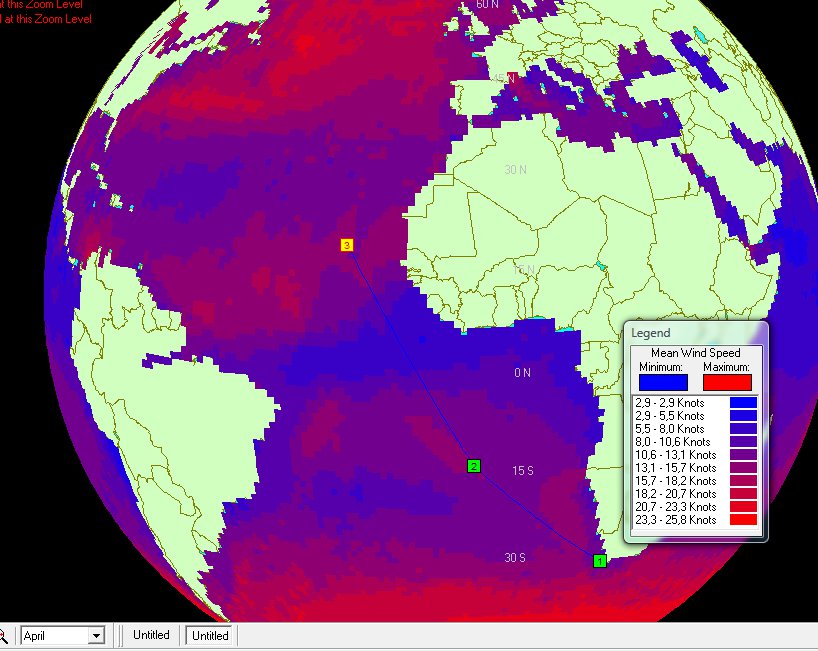The width and height of the screenshot is (818, 651).
Task: Open the April month dropdown
Action: 96,636
